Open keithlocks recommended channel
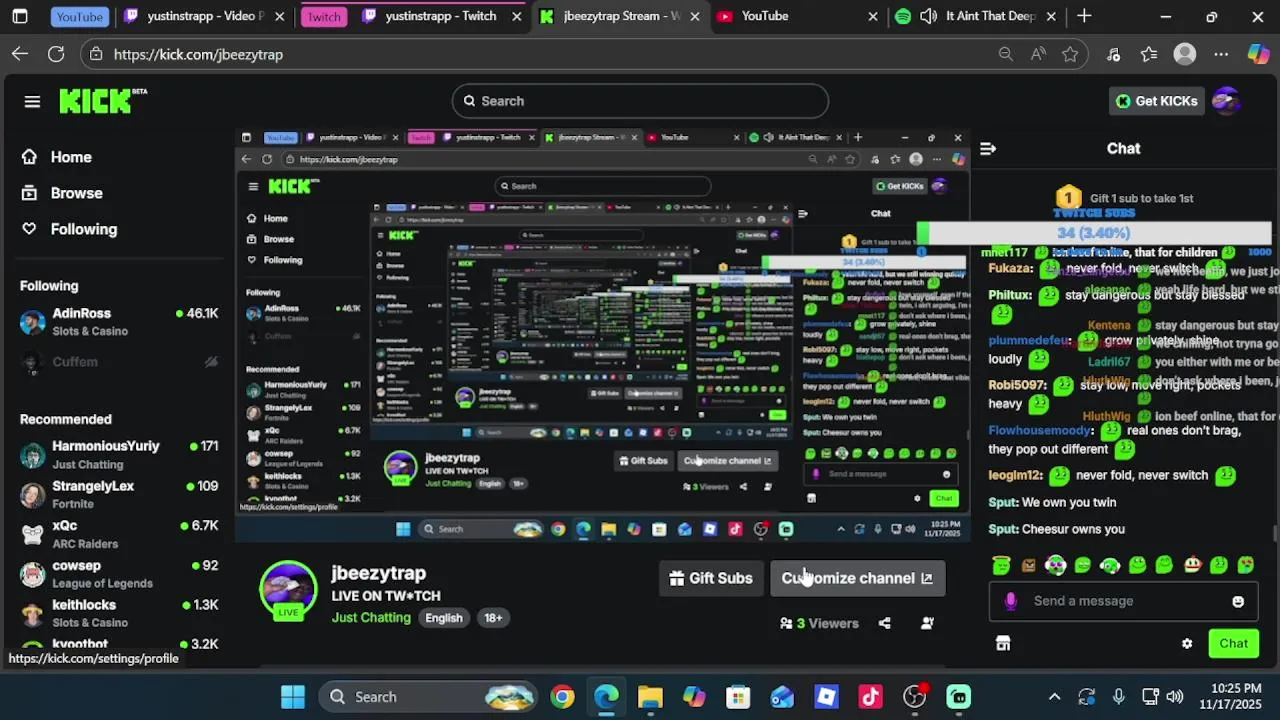The width and height of the screenshot is (1280, 720). point(119,613)
